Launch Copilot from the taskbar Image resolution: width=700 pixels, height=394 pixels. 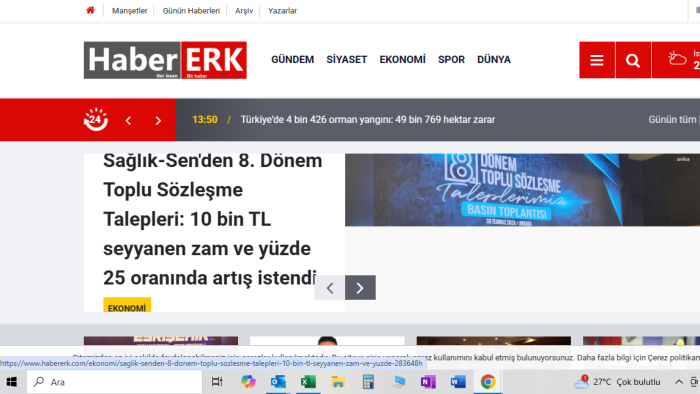tap(248, 382)
